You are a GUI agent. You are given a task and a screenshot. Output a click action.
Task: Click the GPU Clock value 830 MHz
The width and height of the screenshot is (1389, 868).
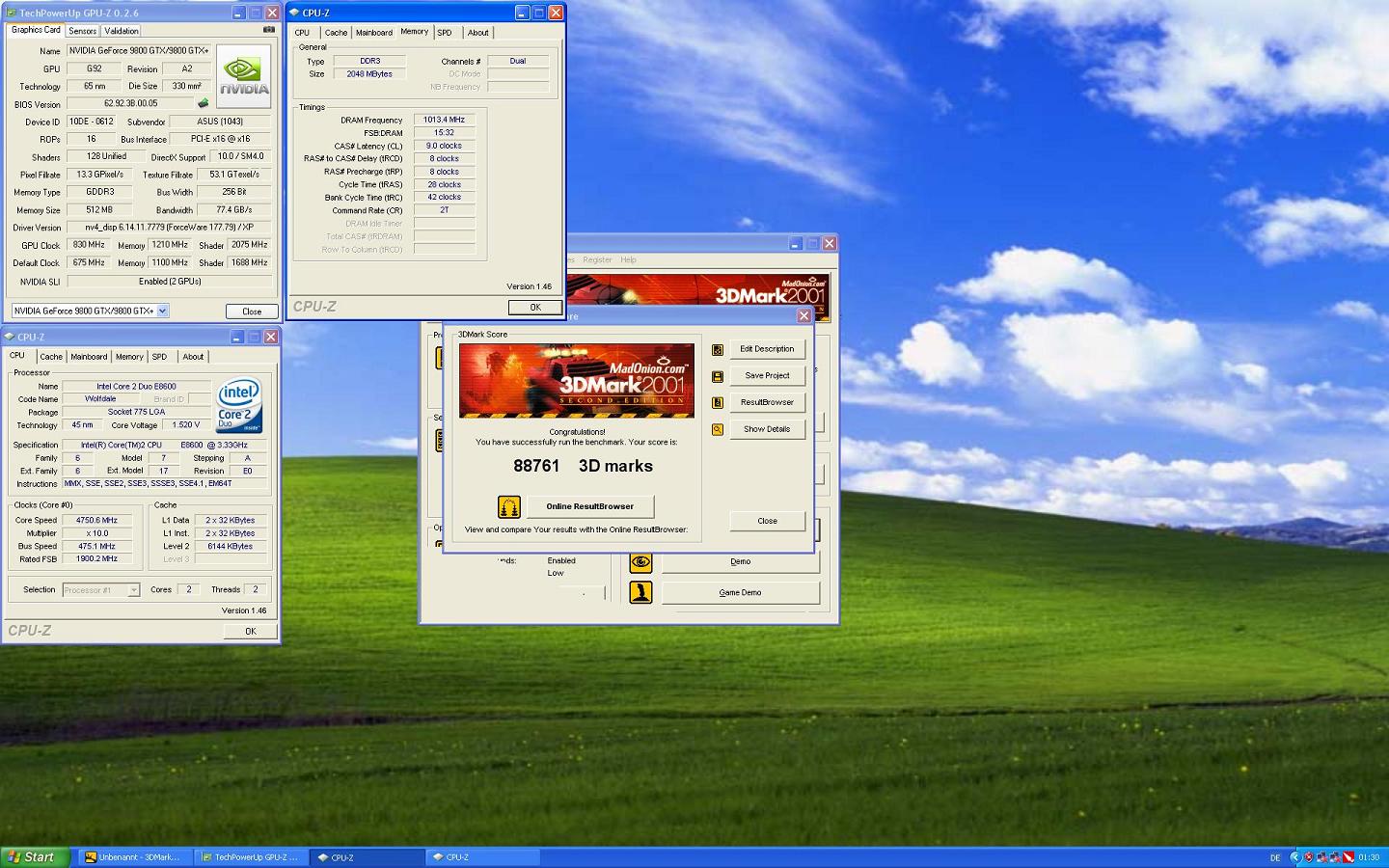(89, 245)
